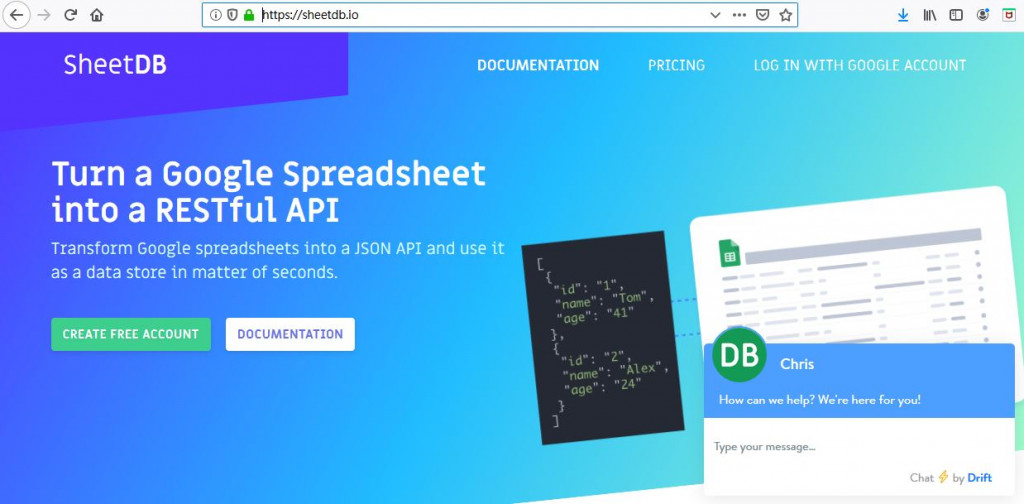Open the Library bookmarks icon
Image resolution: width=1024 pixels, height=504 pixels.
tap(929, 15)
